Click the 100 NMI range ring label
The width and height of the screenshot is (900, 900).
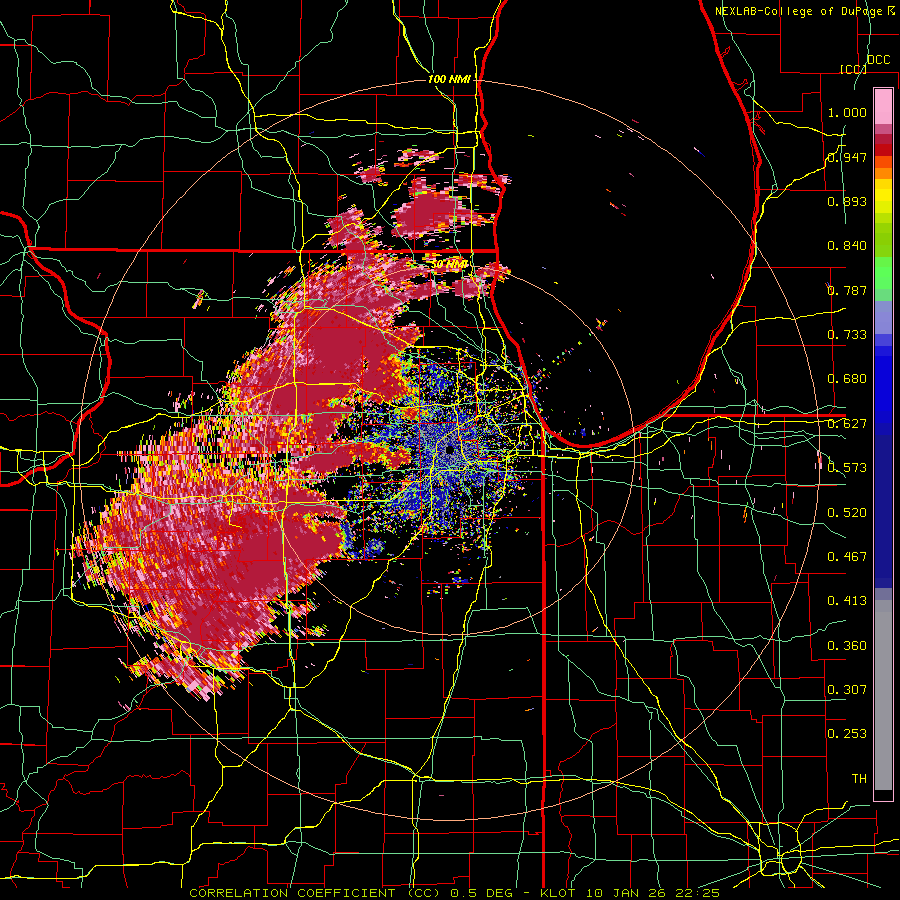pyautogui.click(x=449, y=79)
